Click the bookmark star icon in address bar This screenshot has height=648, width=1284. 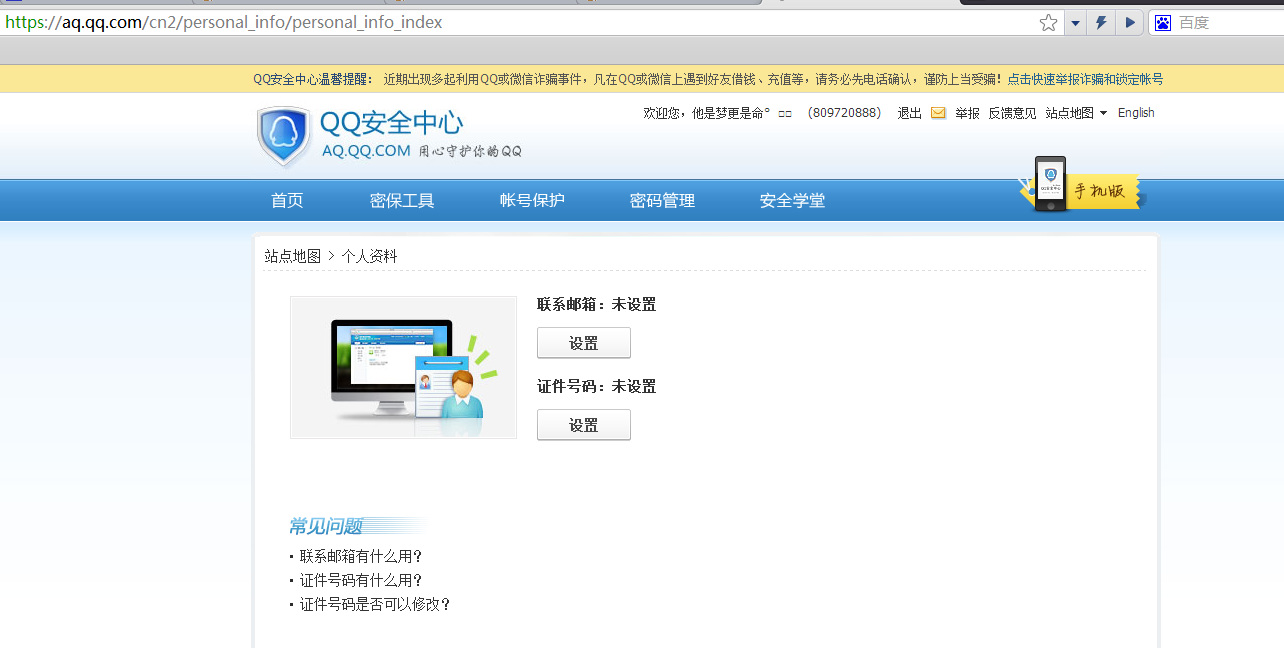pos(1048,23)
